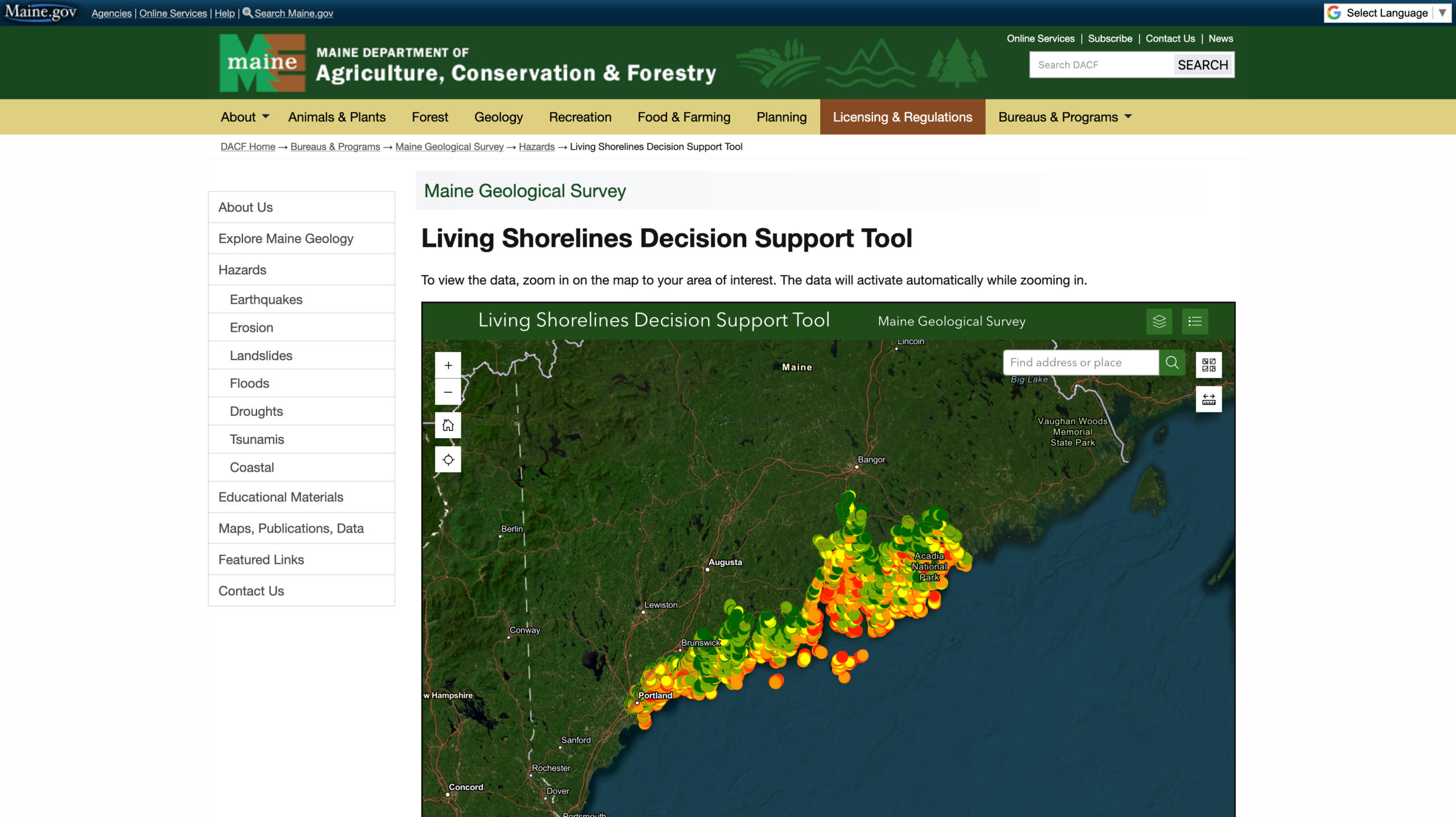Open the map legend icon
The image size is (1456, 817).
click(1195, 321)
